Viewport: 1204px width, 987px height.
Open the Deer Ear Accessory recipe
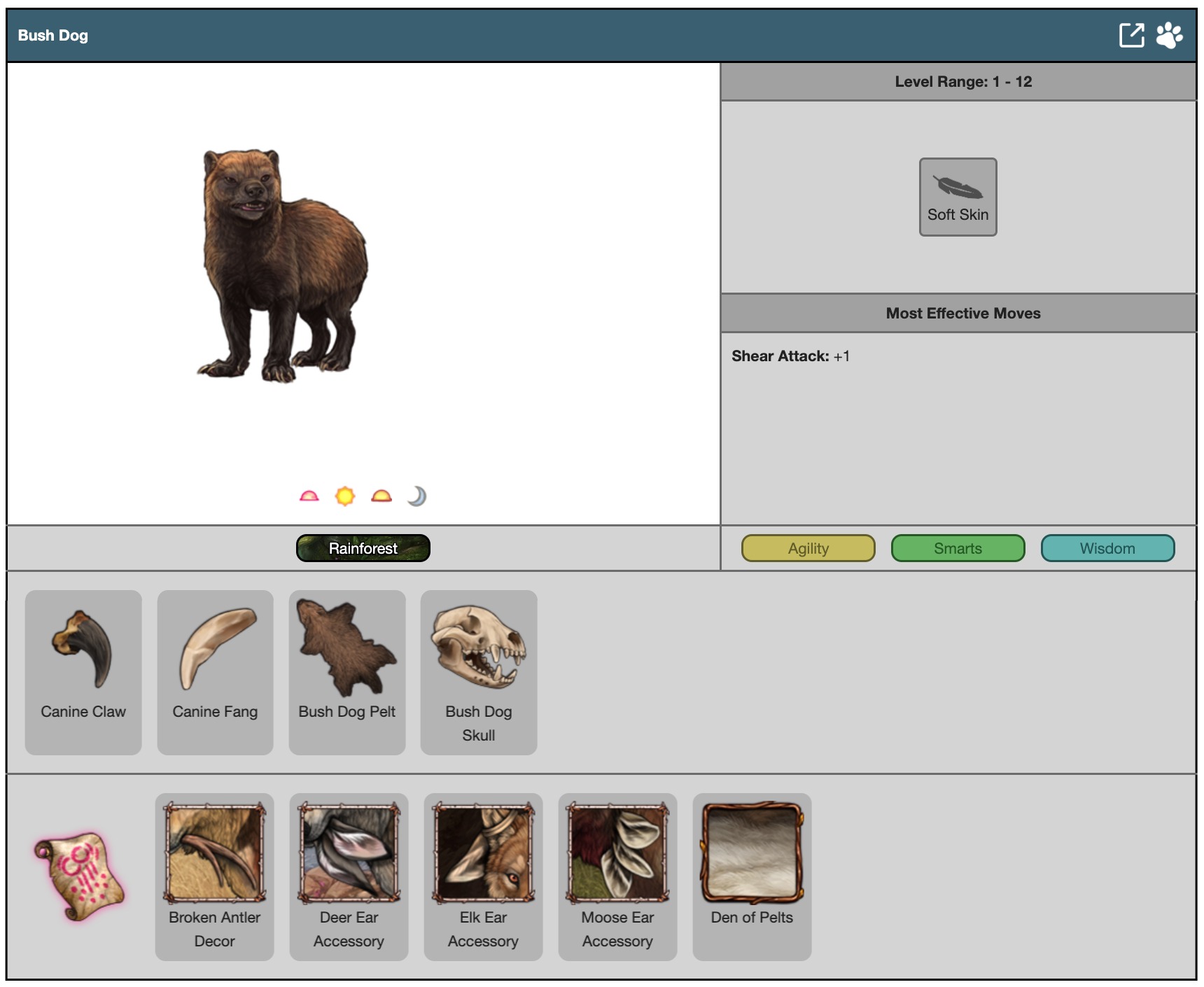tap(349, 876)
